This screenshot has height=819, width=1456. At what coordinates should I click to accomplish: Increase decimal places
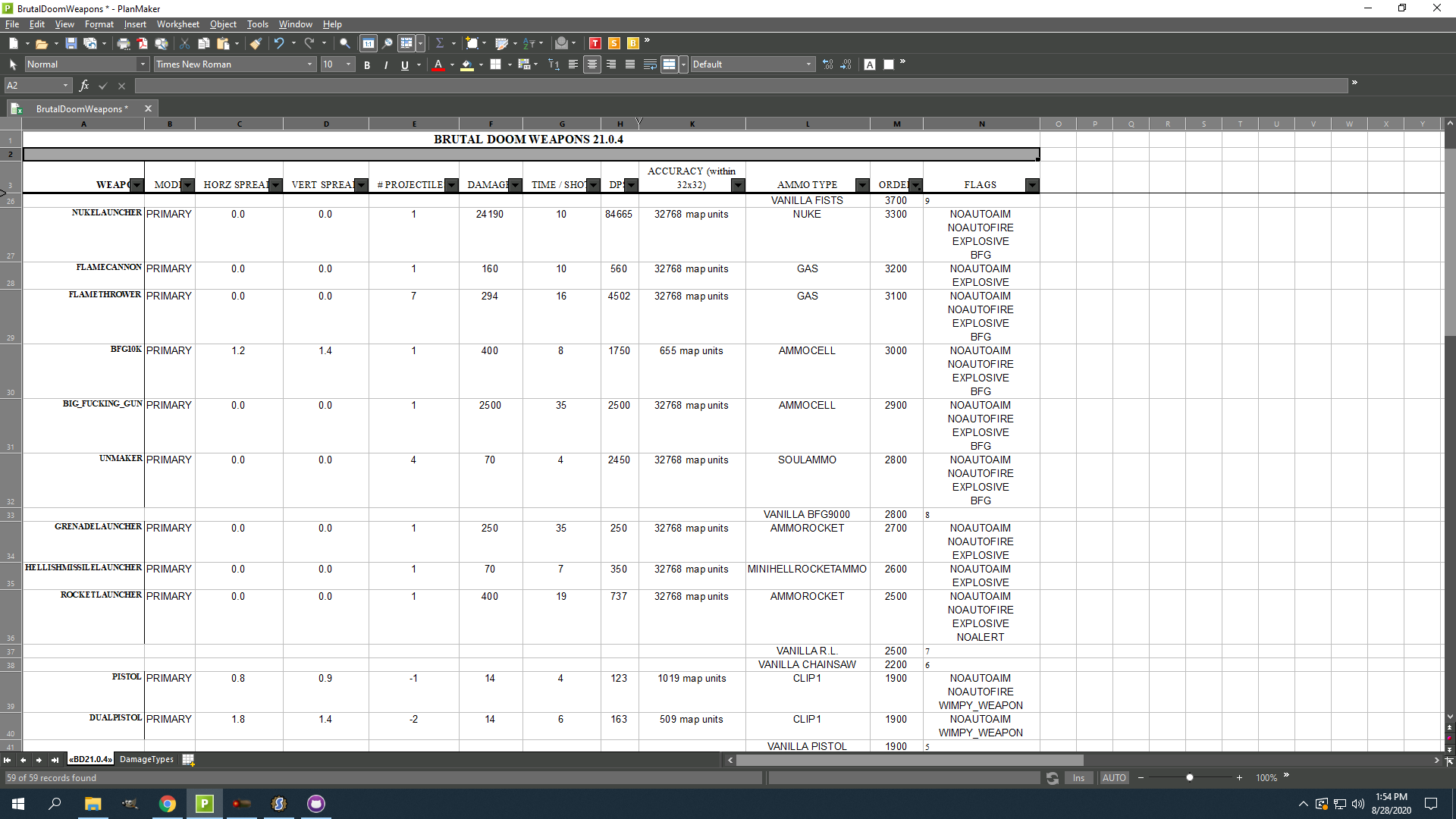pos(826,64)
